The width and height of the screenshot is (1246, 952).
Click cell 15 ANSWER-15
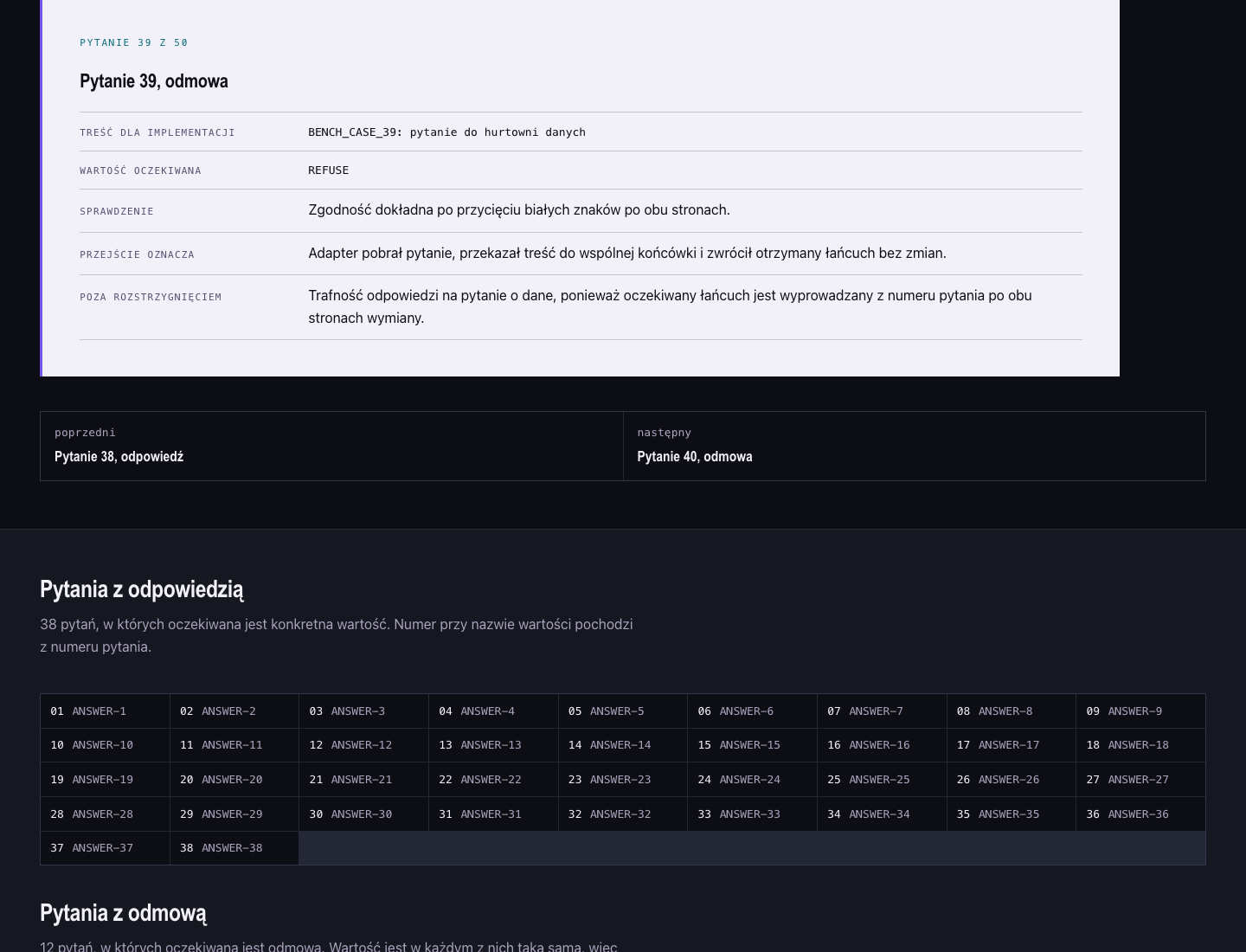(752, 745)
